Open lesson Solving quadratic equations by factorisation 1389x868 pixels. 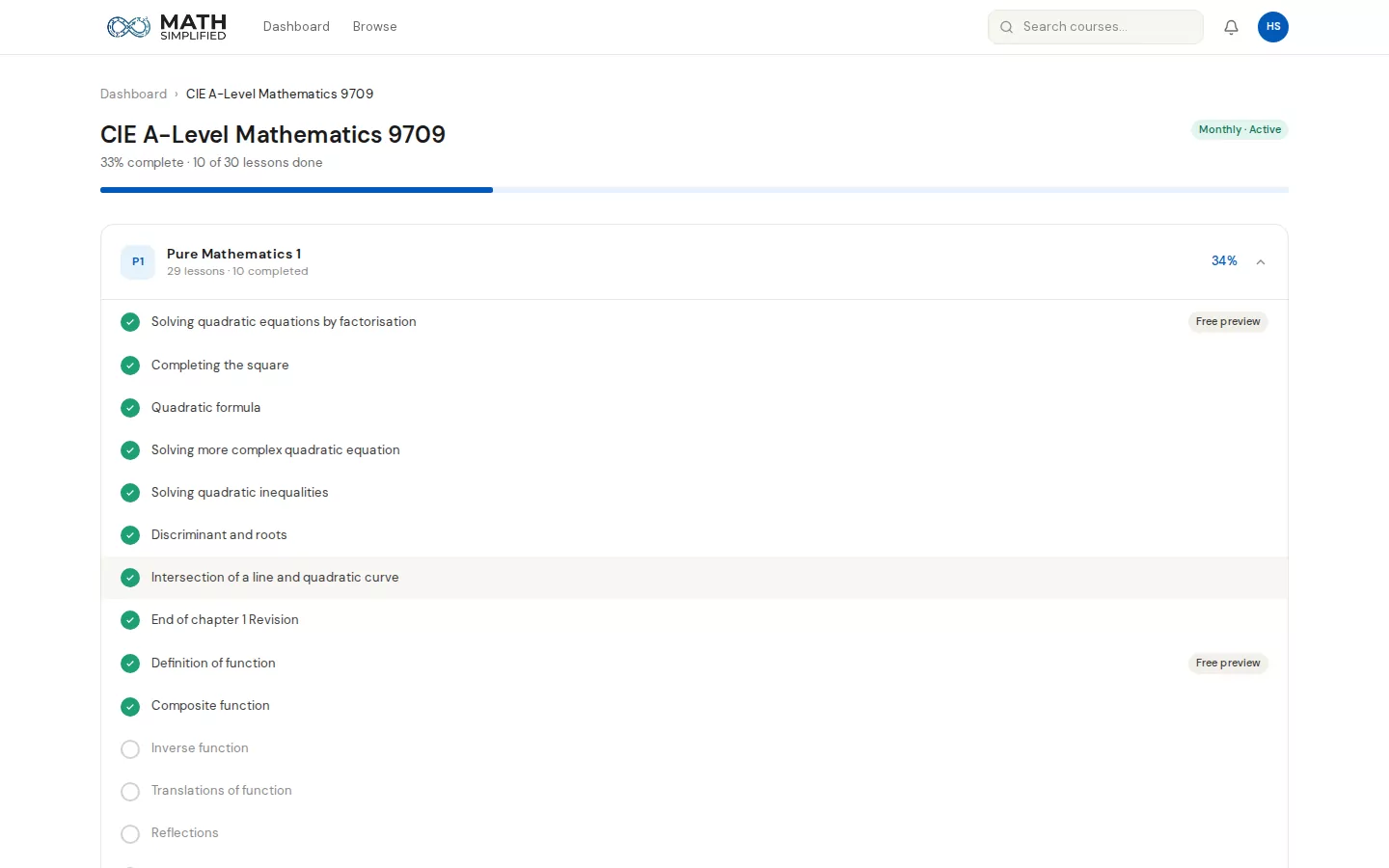click(284, 322)
